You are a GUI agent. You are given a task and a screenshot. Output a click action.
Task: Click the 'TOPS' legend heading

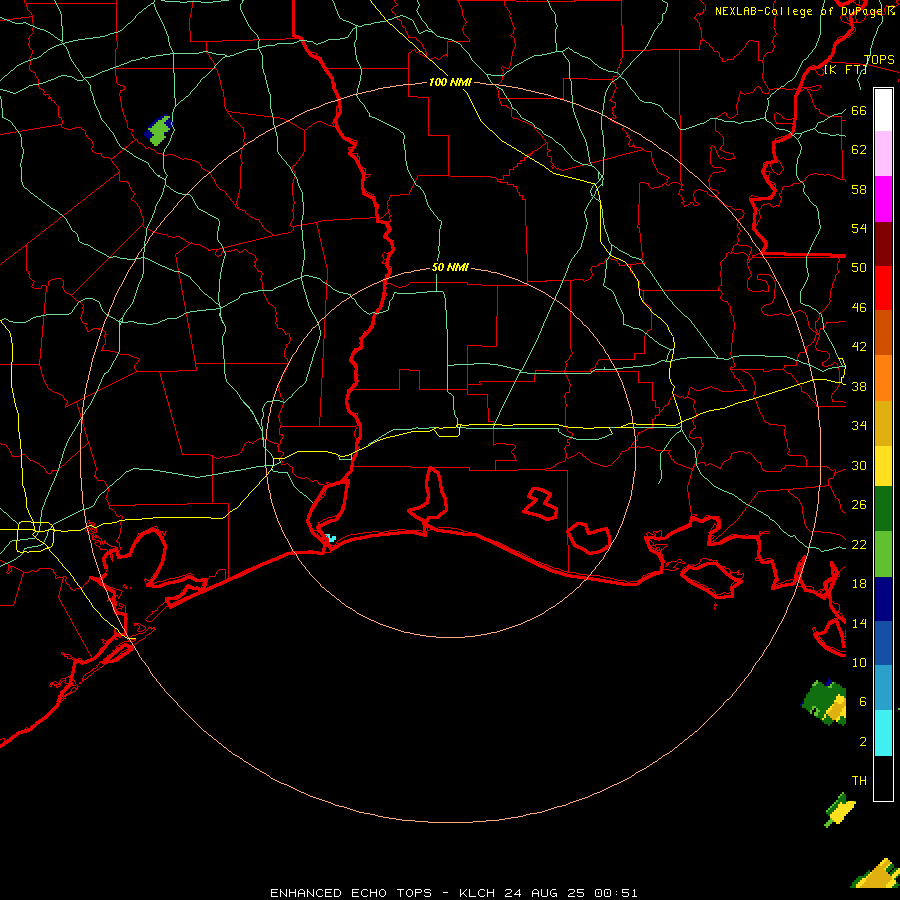[879, 60]
